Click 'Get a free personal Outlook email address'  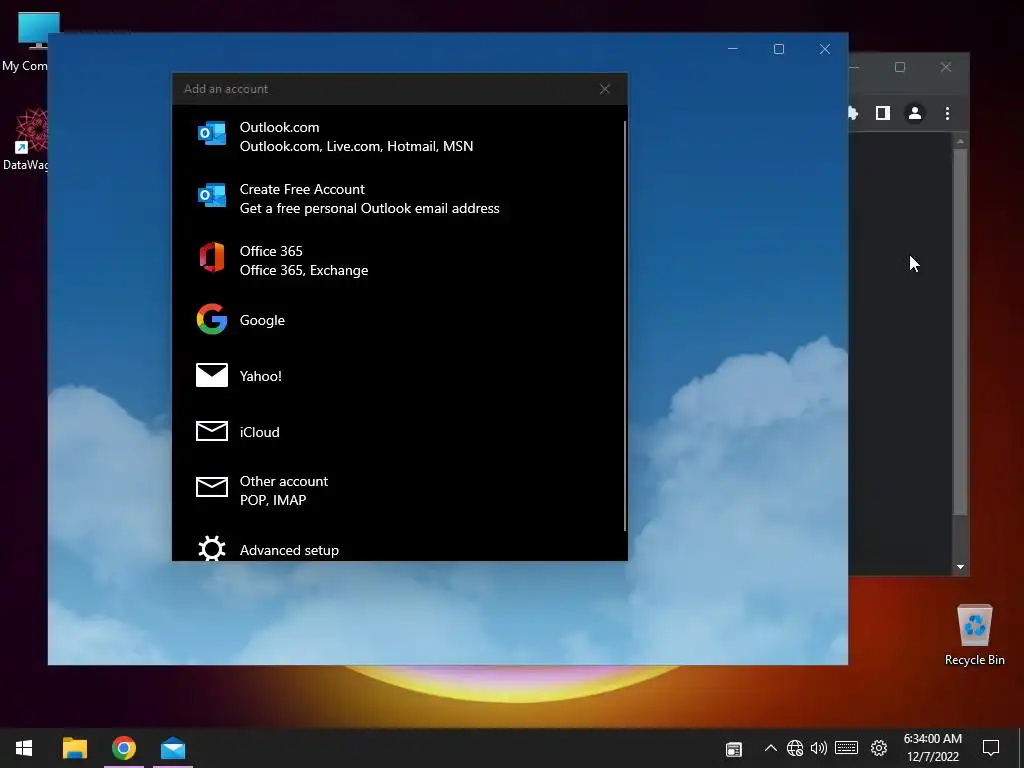(370, 208)
